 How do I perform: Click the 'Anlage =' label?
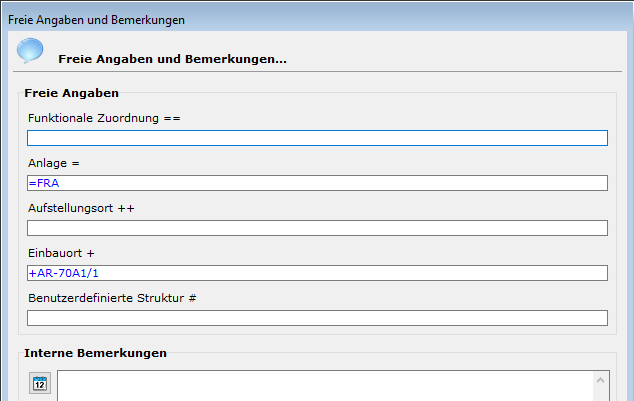tap(53, 163)
